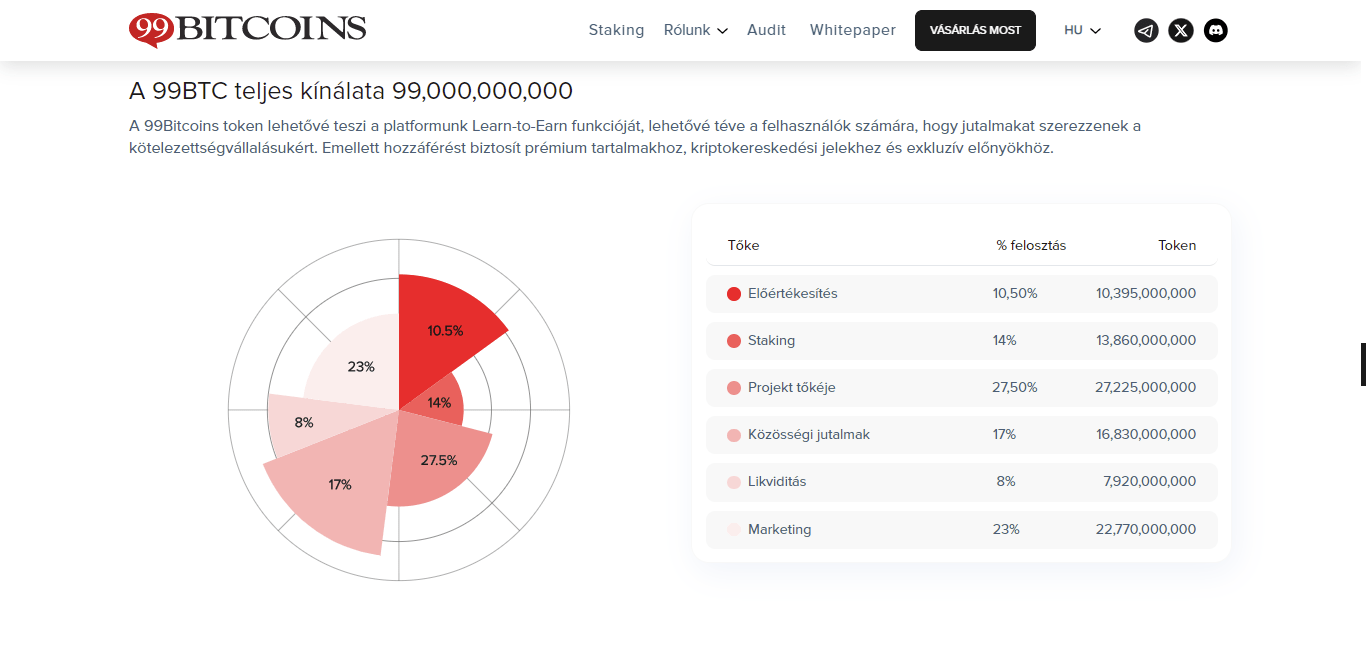This screenshot has width=1366, height=657.
Task: Click the 27,225,000,000 token amount
Action: coord(1146,388)
